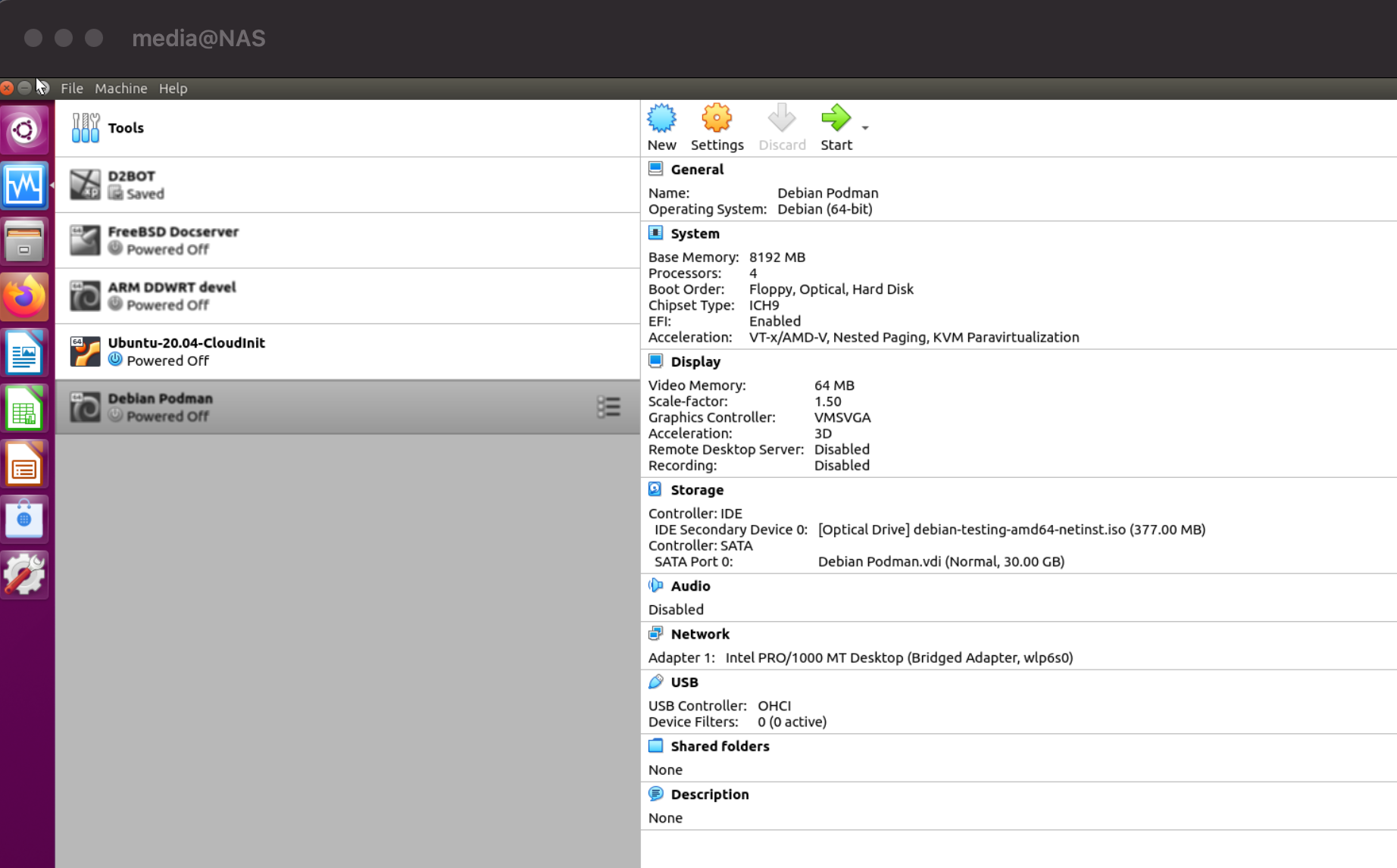The image size is (1397, 868).
Task: Click the Shared folders folder icon
Action: tap(655, 746)
